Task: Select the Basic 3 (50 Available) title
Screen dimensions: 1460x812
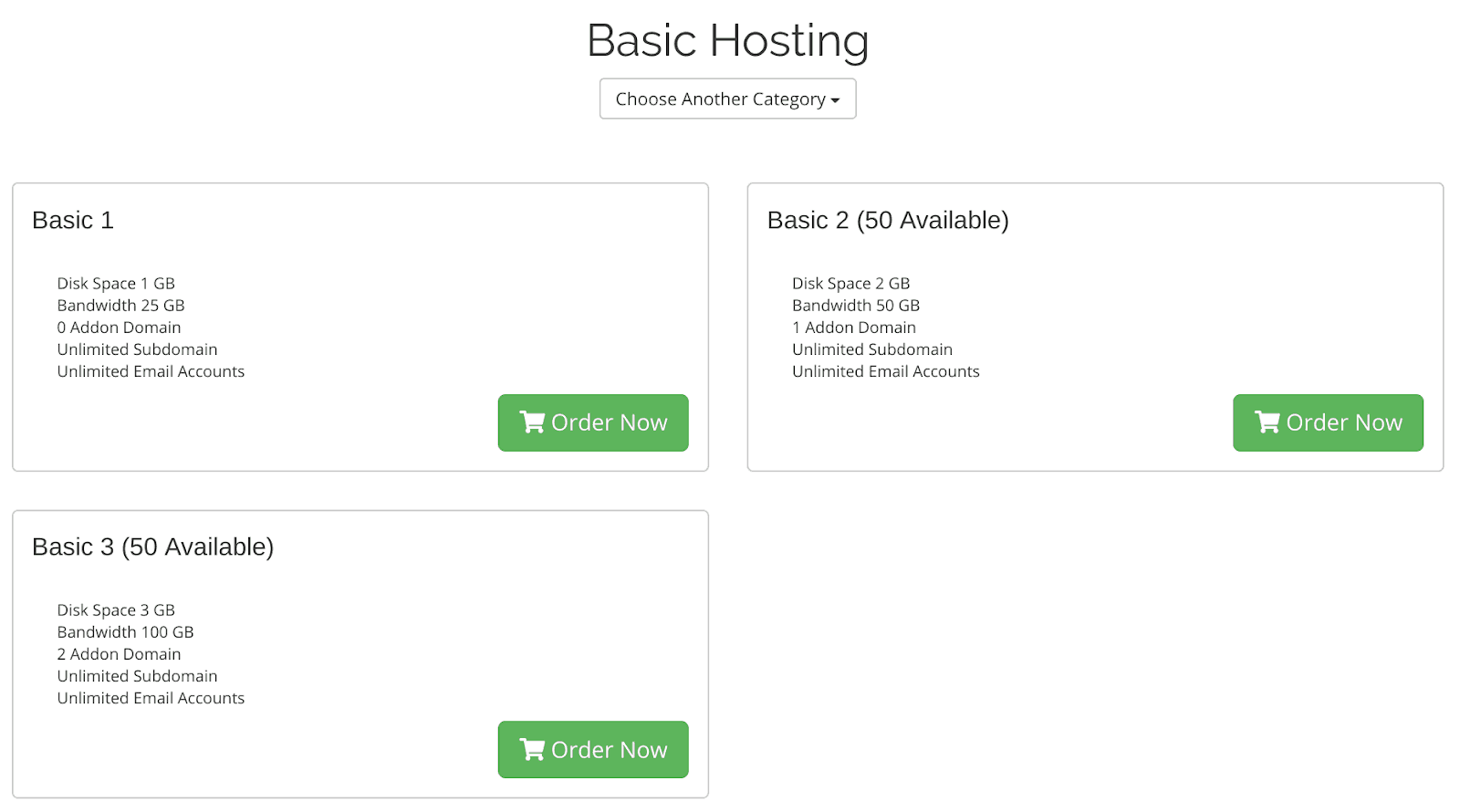Action: click(x=152, y=547)
